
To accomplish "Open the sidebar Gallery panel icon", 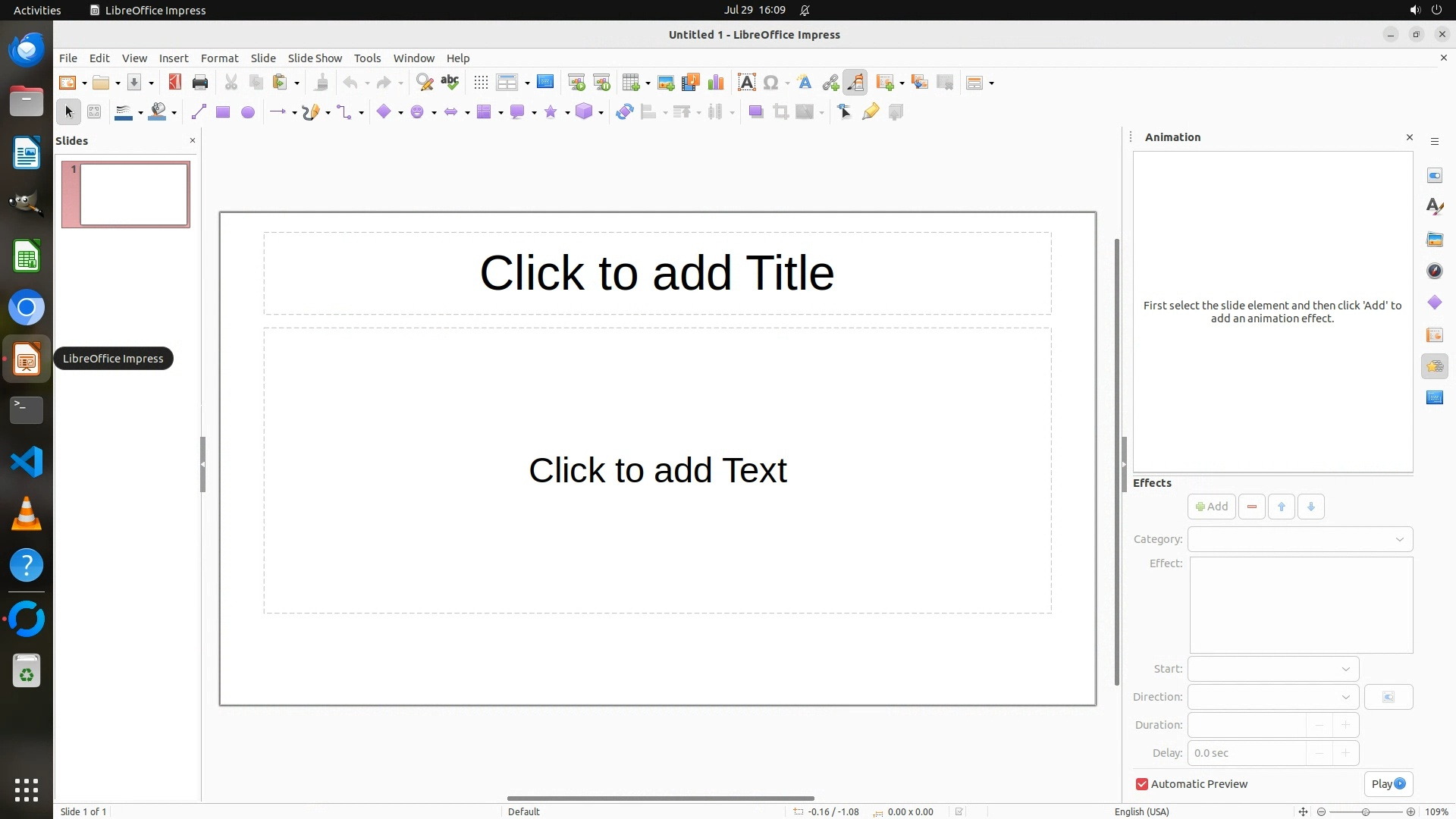I will (x=1434, y=240).
